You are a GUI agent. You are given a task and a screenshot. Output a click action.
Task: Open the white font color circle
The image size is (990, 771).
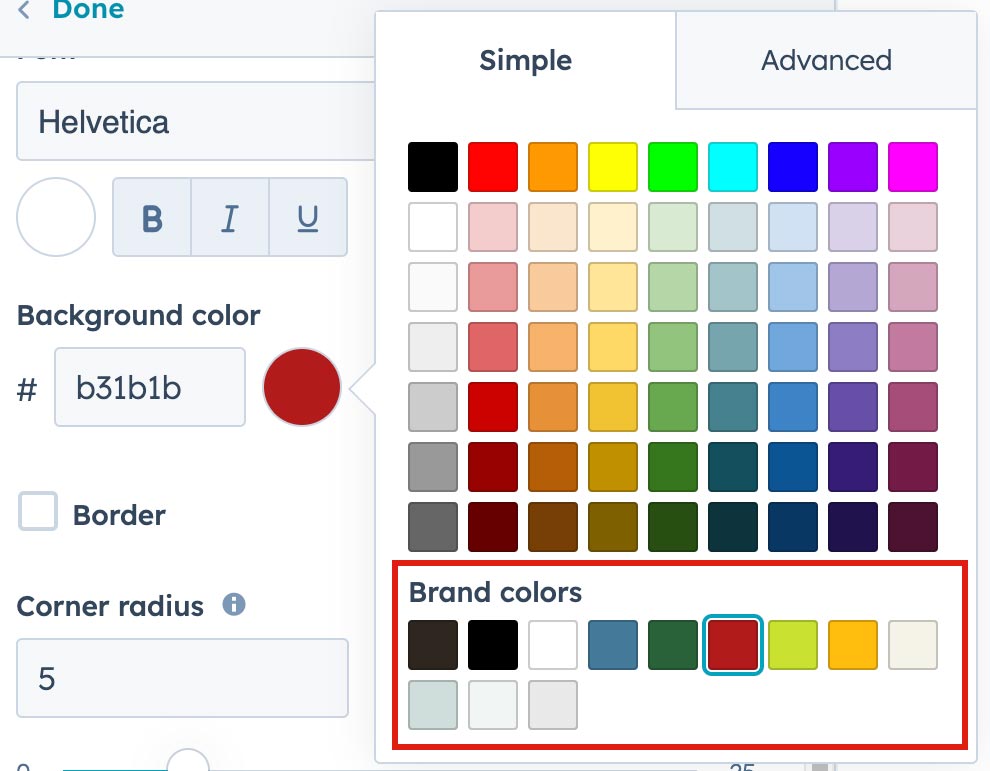coord(56,217)
